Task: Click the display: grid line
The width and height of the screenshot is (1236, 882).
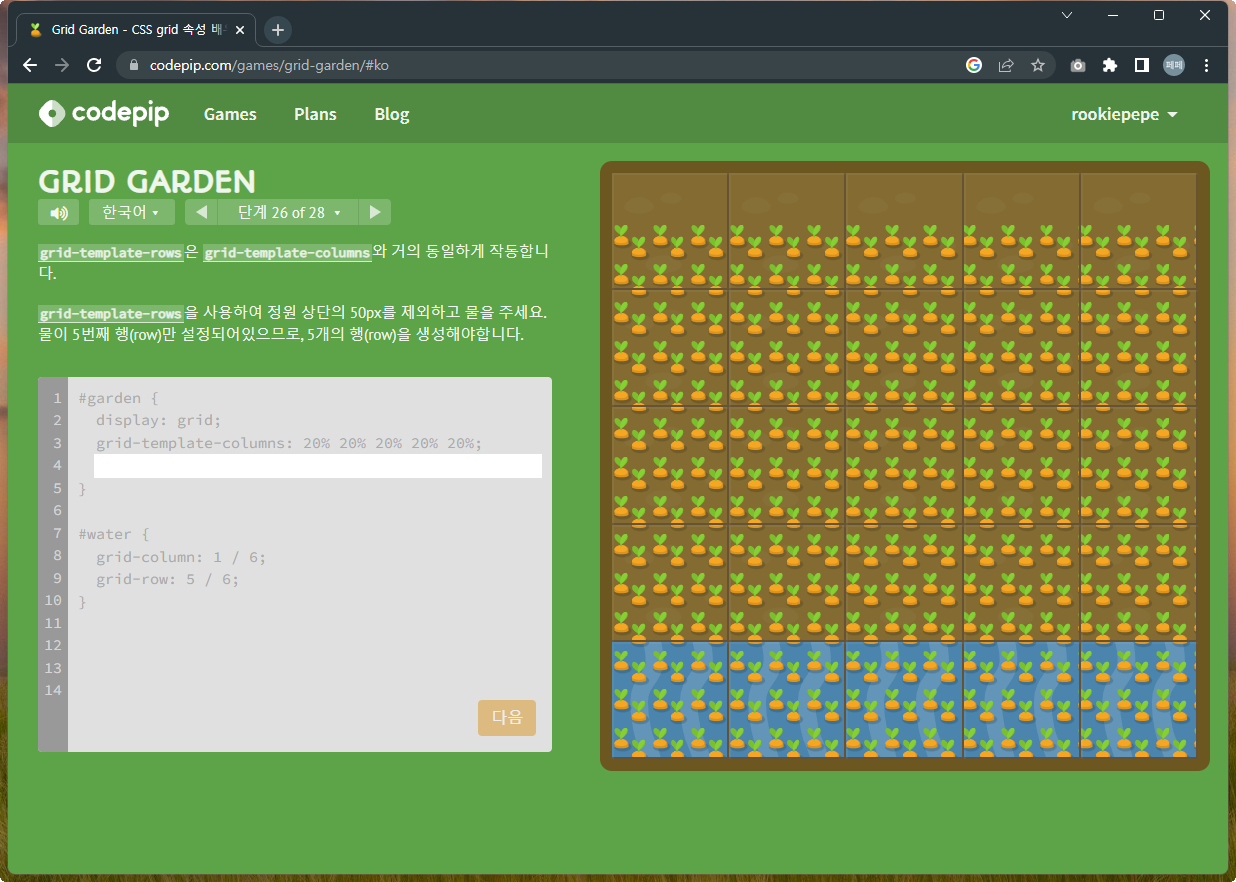Action: coord(159,420)
